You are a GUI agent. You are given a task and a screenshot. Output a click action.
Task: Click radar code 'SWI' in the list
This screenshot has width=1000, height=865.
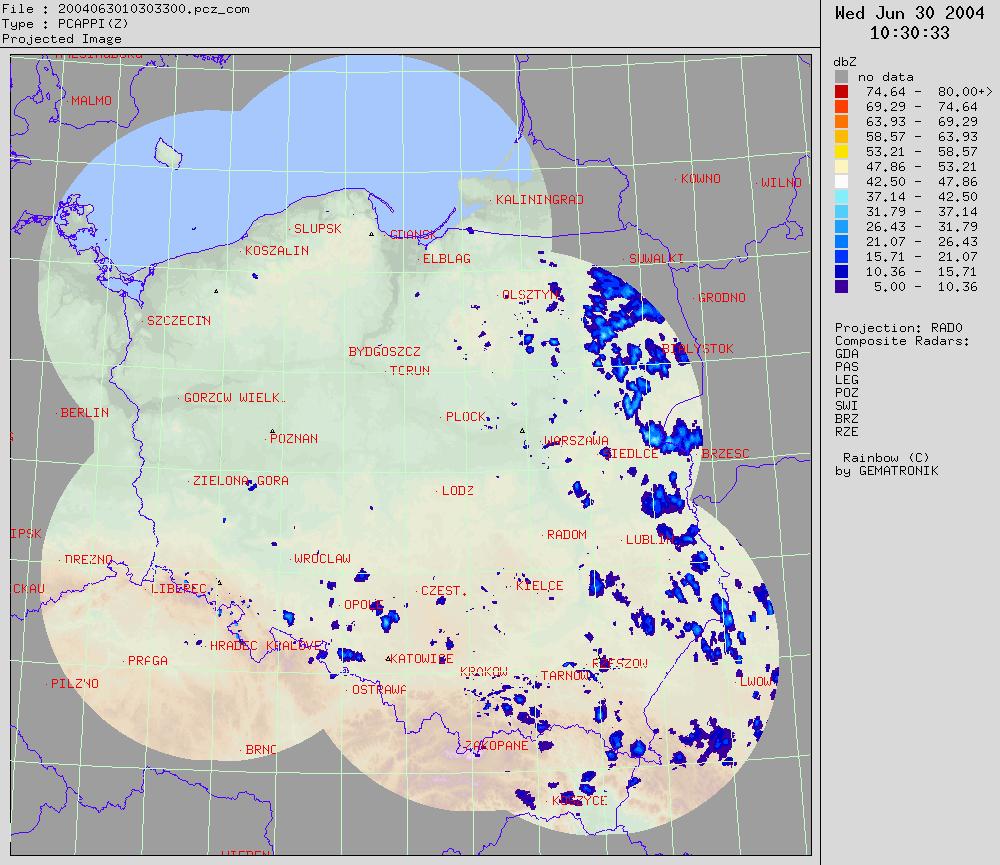coord(847,406)
